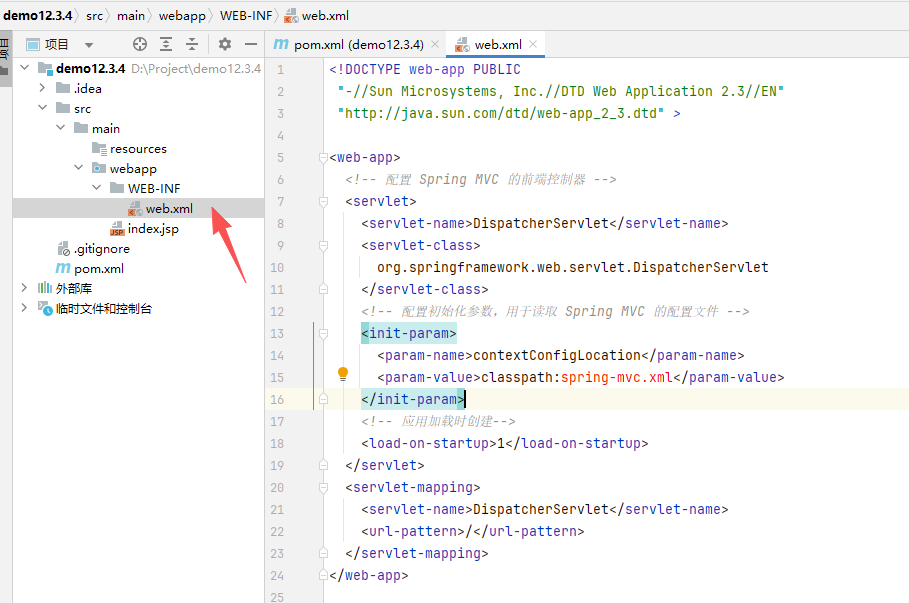Collapse the WEB-INF folder node
The width and height of the screenshot is (909, 603).
coord(96,188)
